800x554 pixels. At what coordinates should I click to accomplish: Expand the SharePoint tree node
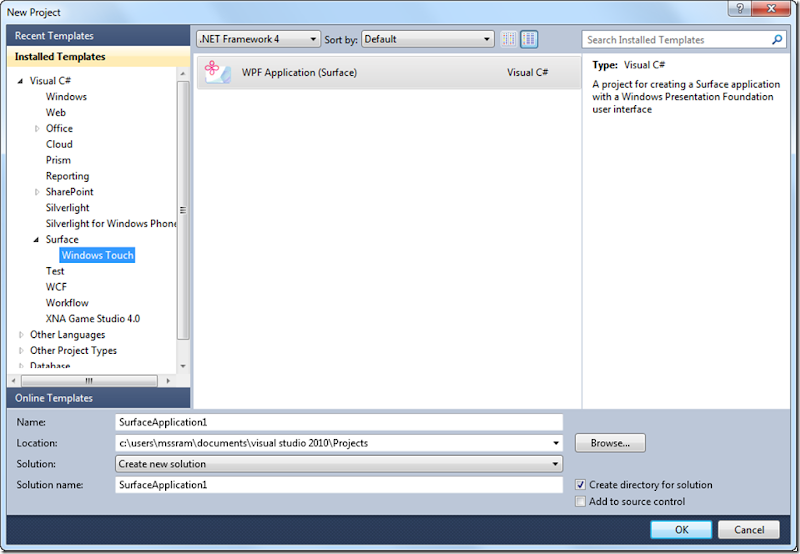pos(37,192)
